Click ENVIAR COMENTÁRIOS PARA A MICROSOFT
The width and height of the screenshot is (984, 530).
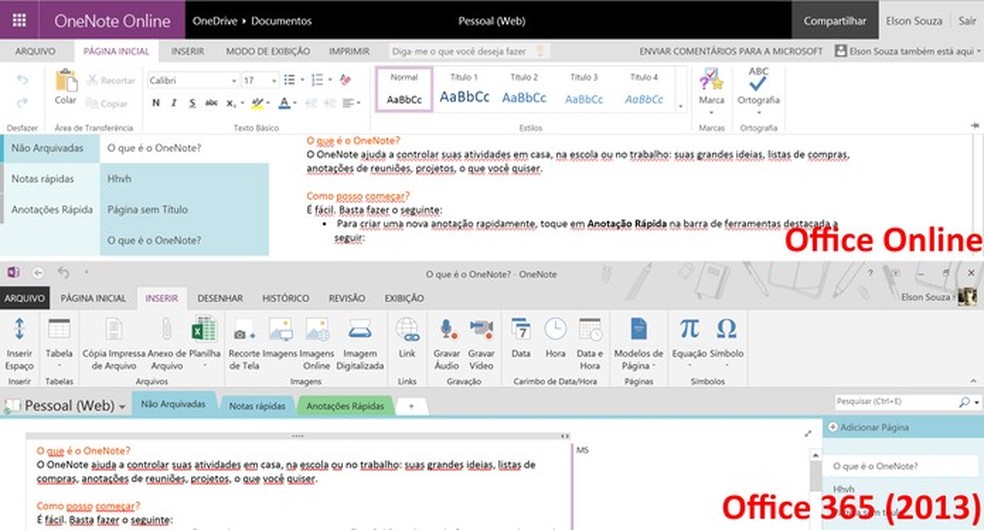pyautogui.click(x=730, y=51)
